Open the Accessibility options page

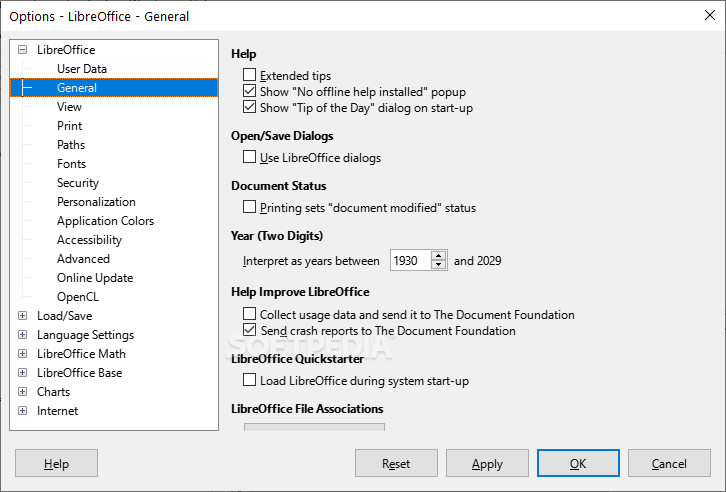click(x=89, y=239)
